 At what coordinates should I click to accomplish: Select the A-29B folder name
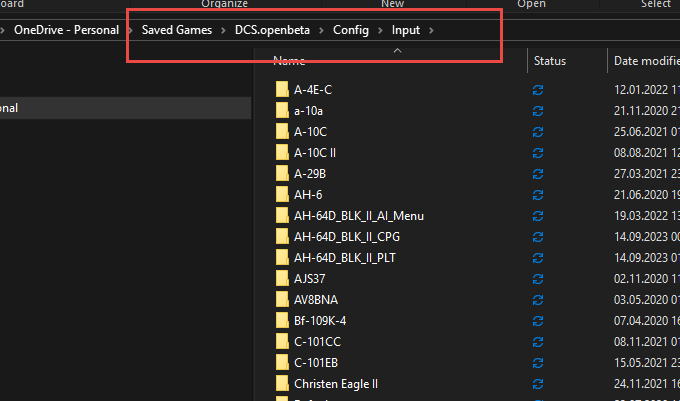coord(310,174)
